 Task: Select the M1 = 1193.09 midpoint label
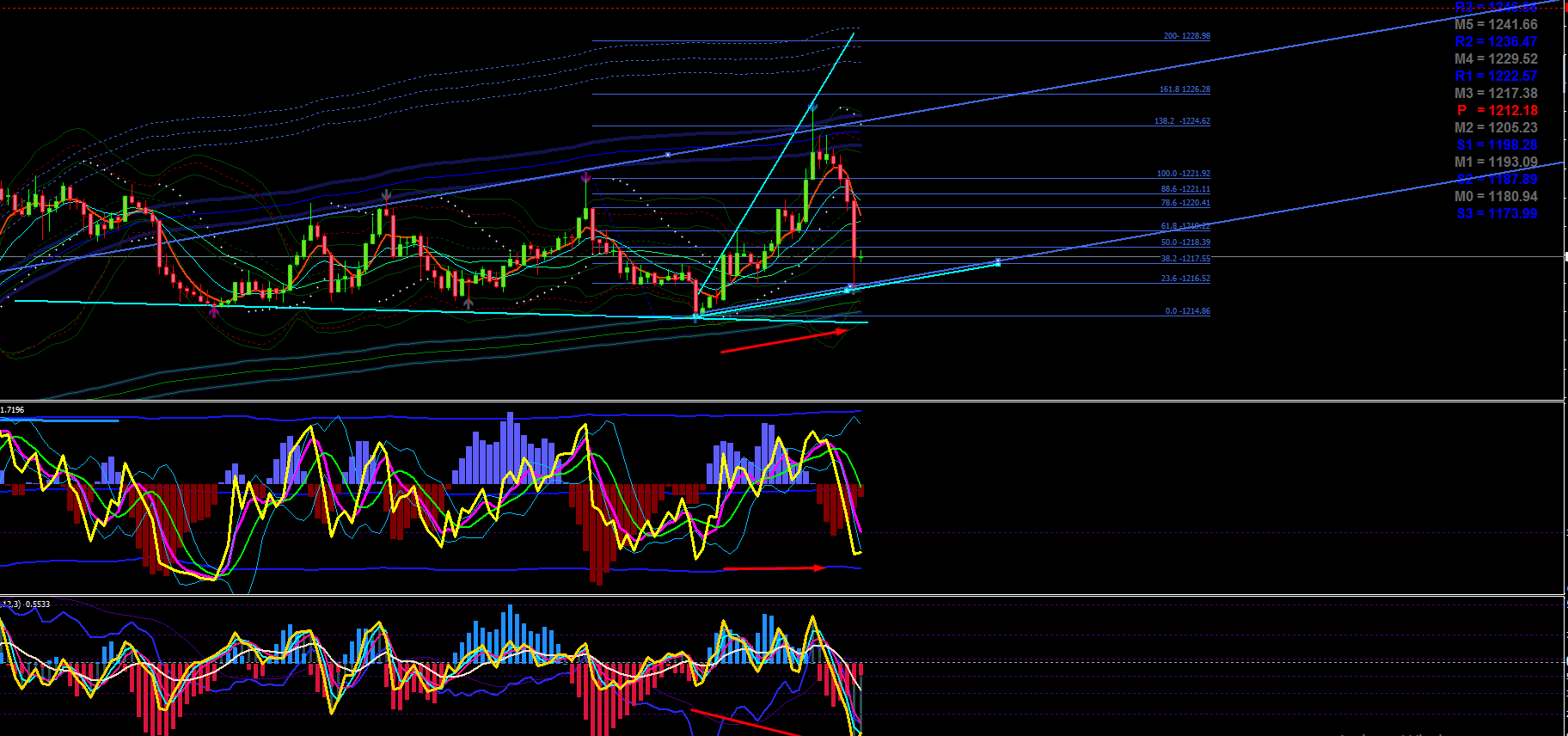click(x=1496, y=162)
